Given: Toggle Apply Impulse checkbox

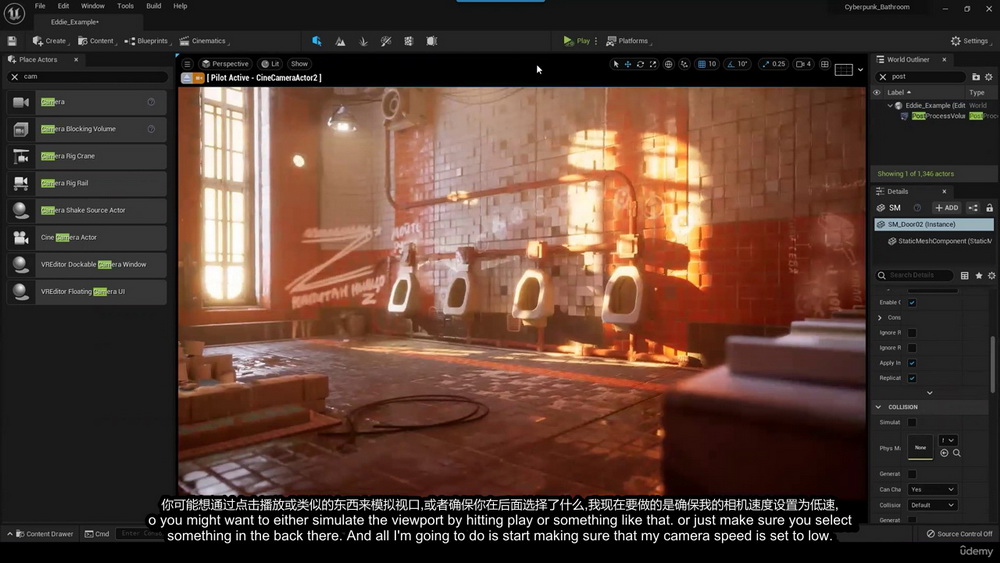Looking at the screenshot, I should [x=912, y=363].
